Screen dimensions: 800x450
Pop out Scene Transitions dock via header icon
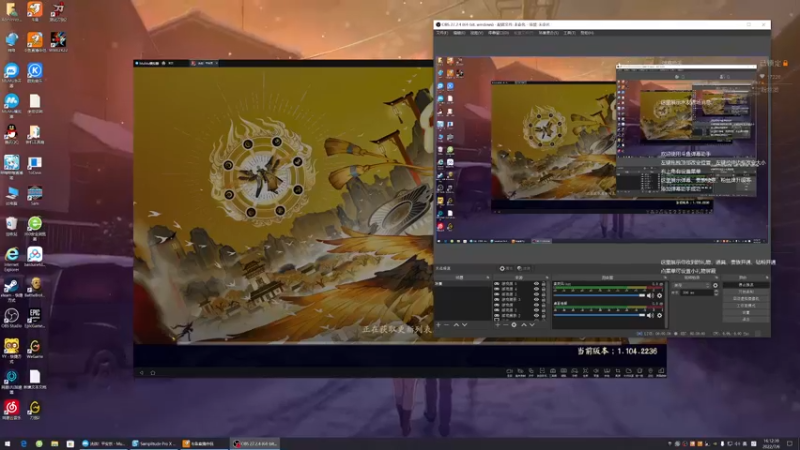pos(716,278)
